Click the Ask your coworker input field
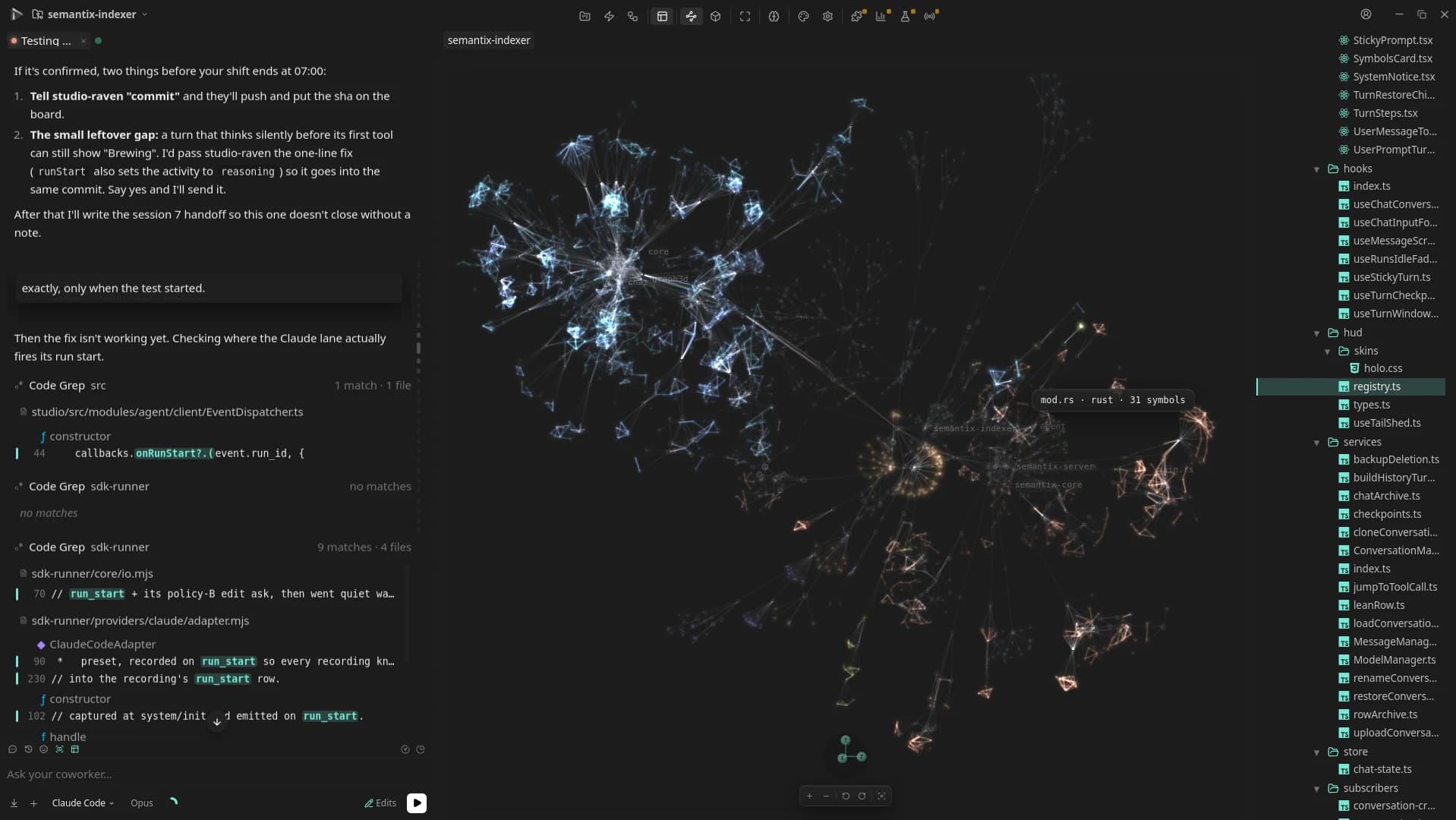 (213, 774)
